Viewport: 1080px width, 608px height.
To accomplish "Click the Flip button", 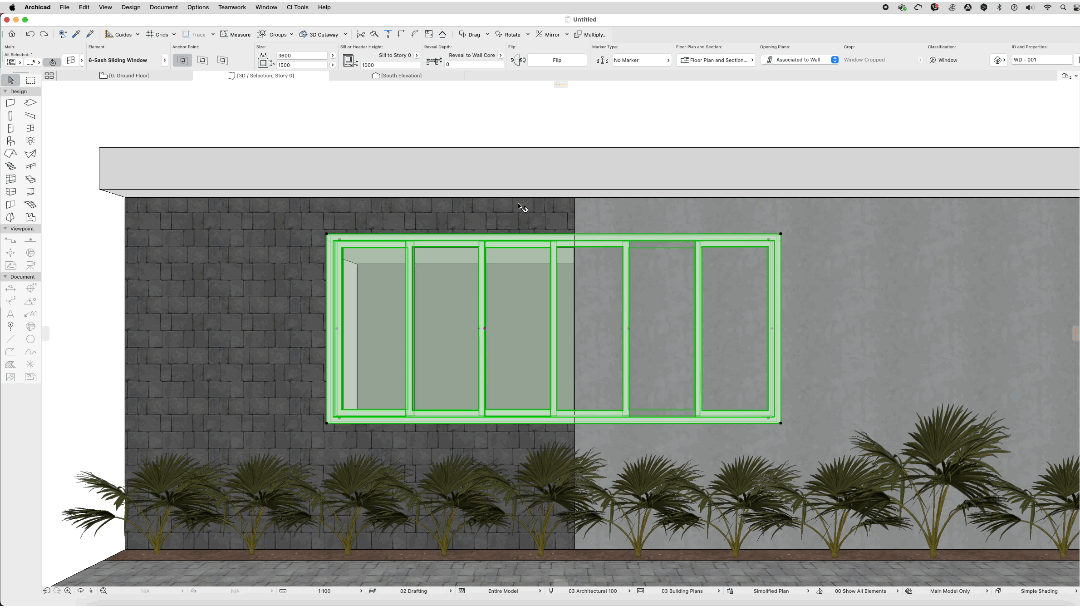I will (557, 61).
